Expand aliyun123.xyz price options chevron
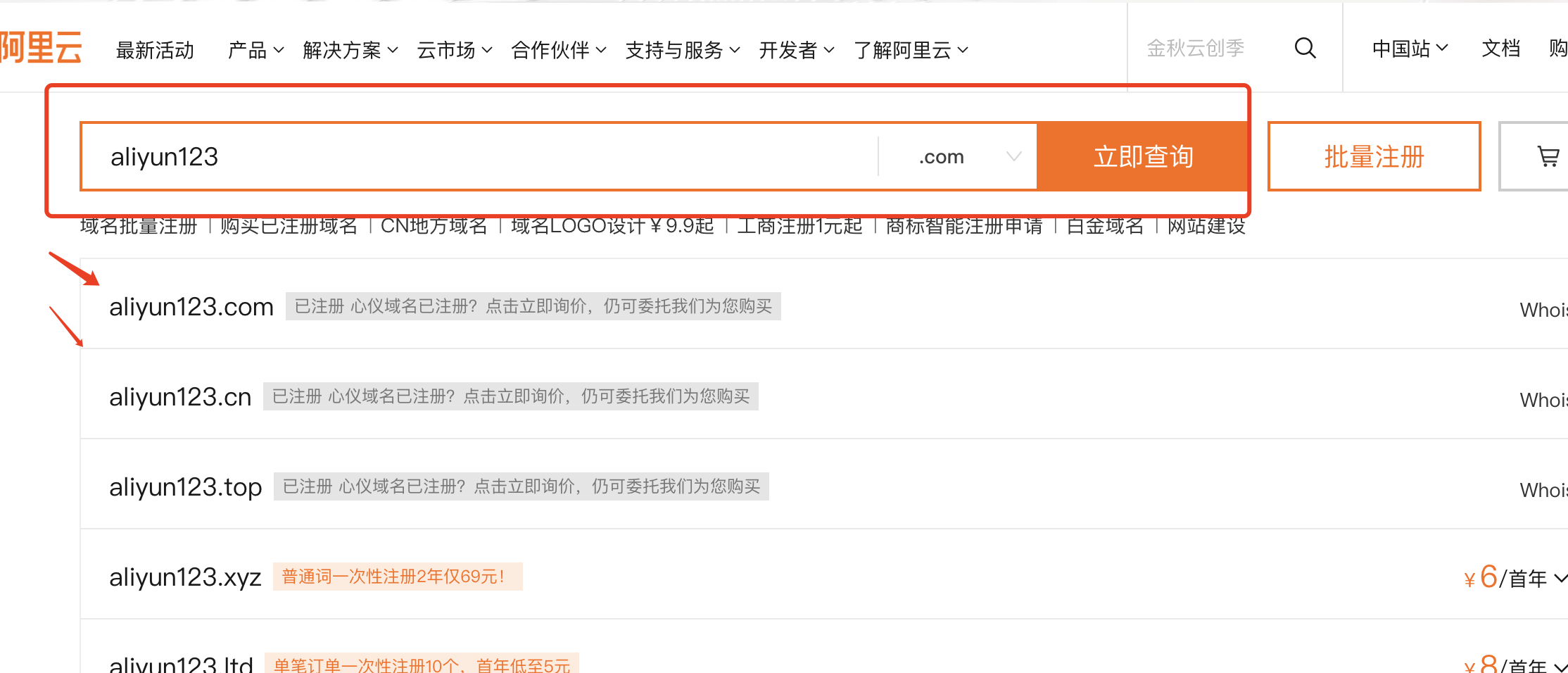Viewport: 1568px width, 673px height. pyautogui.click(x=1560, y=579)
